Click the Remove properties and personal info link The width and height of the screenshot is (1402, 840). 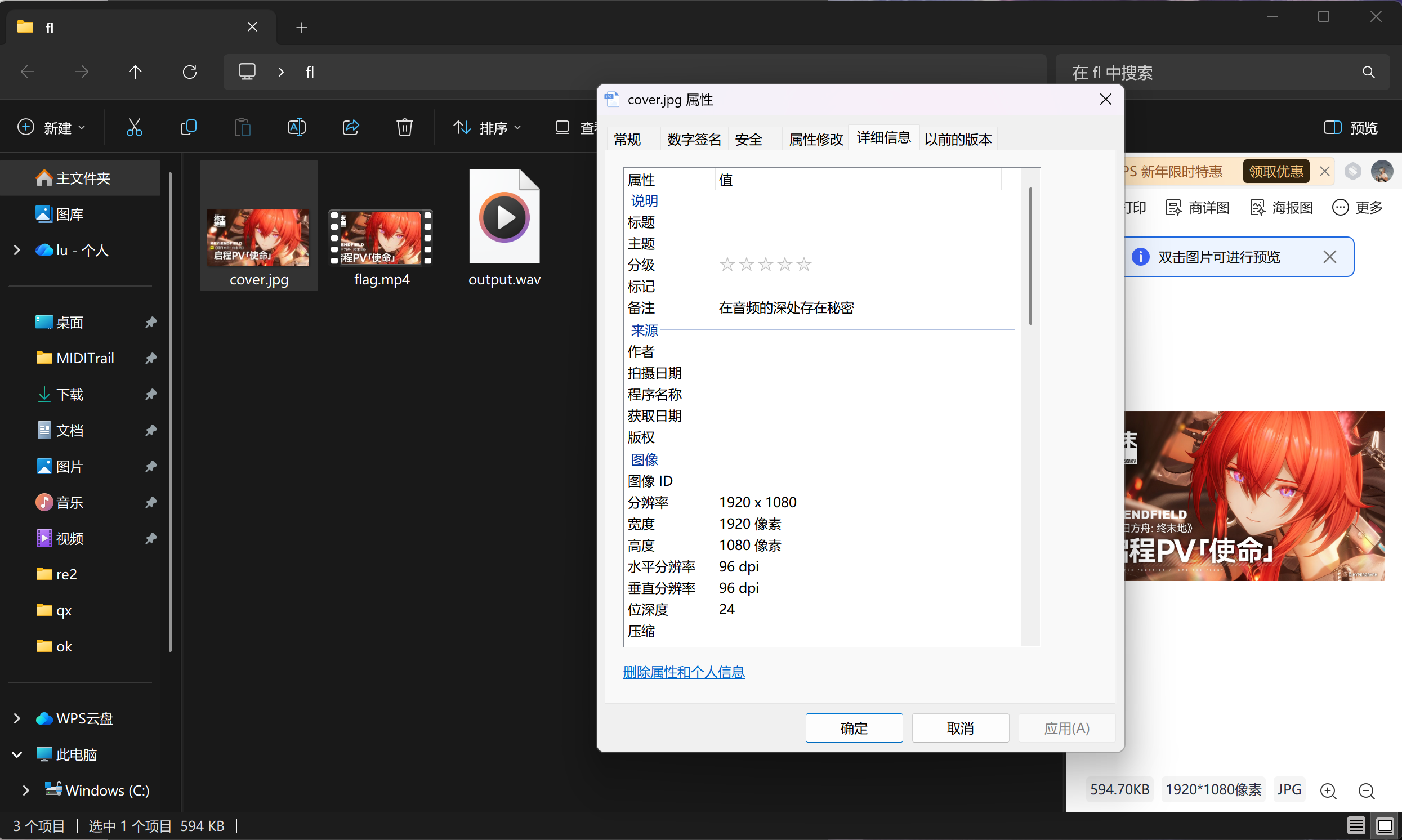[x=683, y=672]
